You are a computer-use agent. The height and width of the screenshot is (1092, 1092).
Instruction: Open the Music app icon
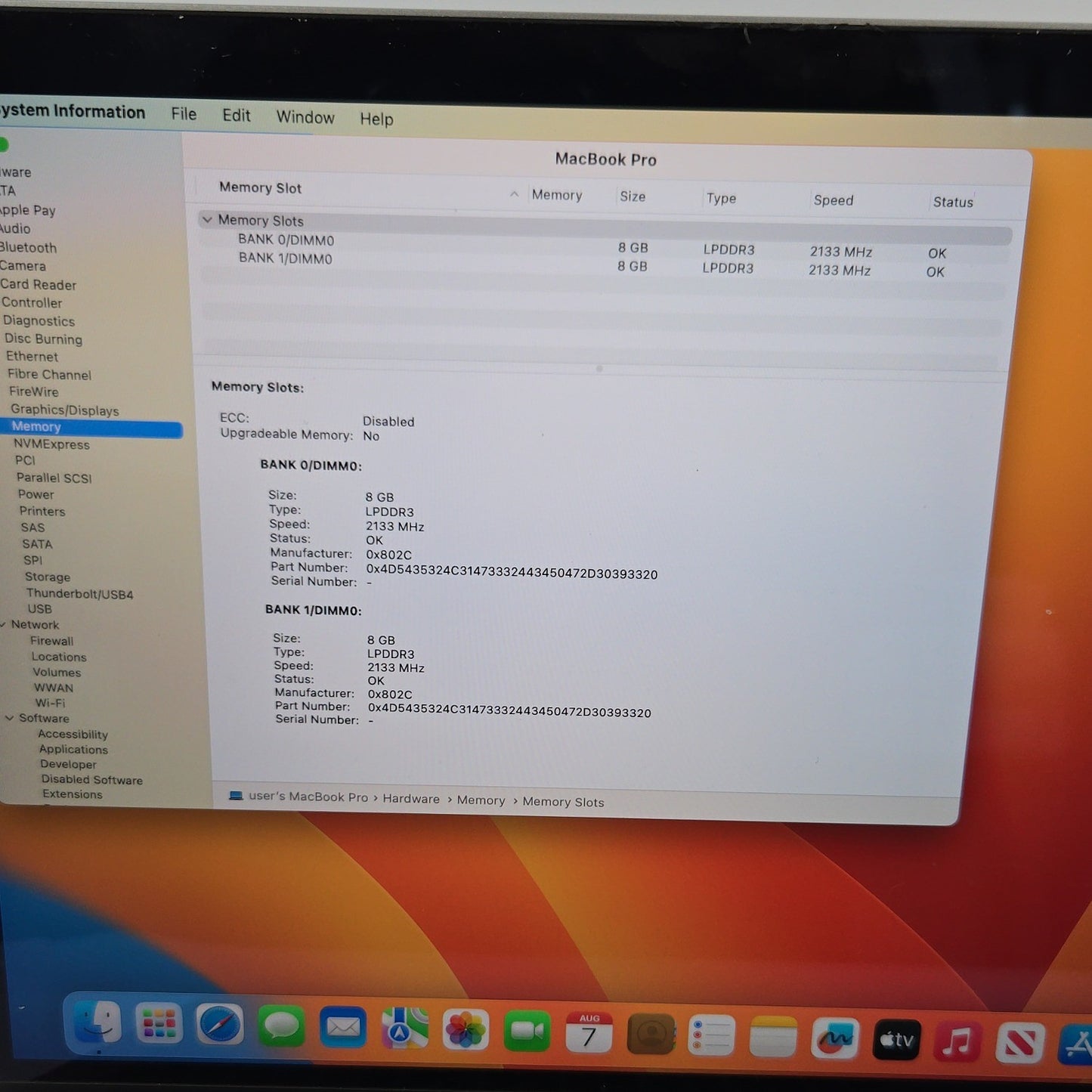(957, 1041)
